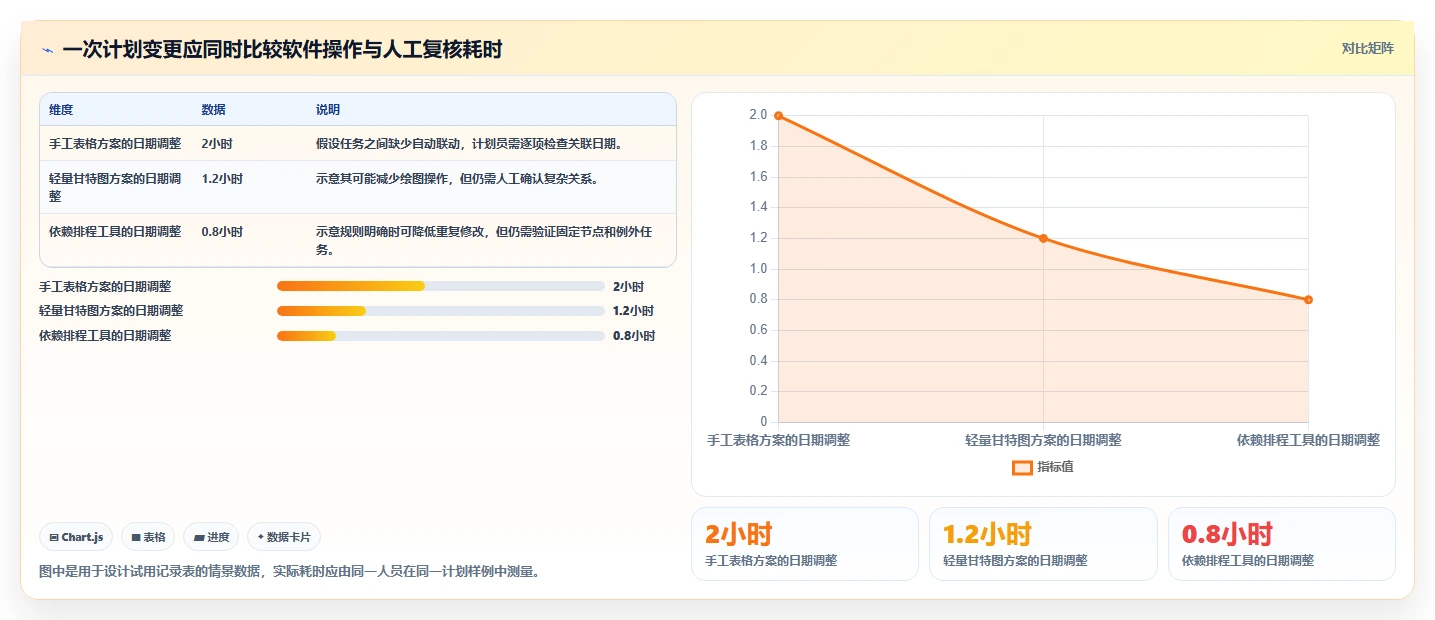Click the orange 指标值 legend swatch

(1022, 467)
